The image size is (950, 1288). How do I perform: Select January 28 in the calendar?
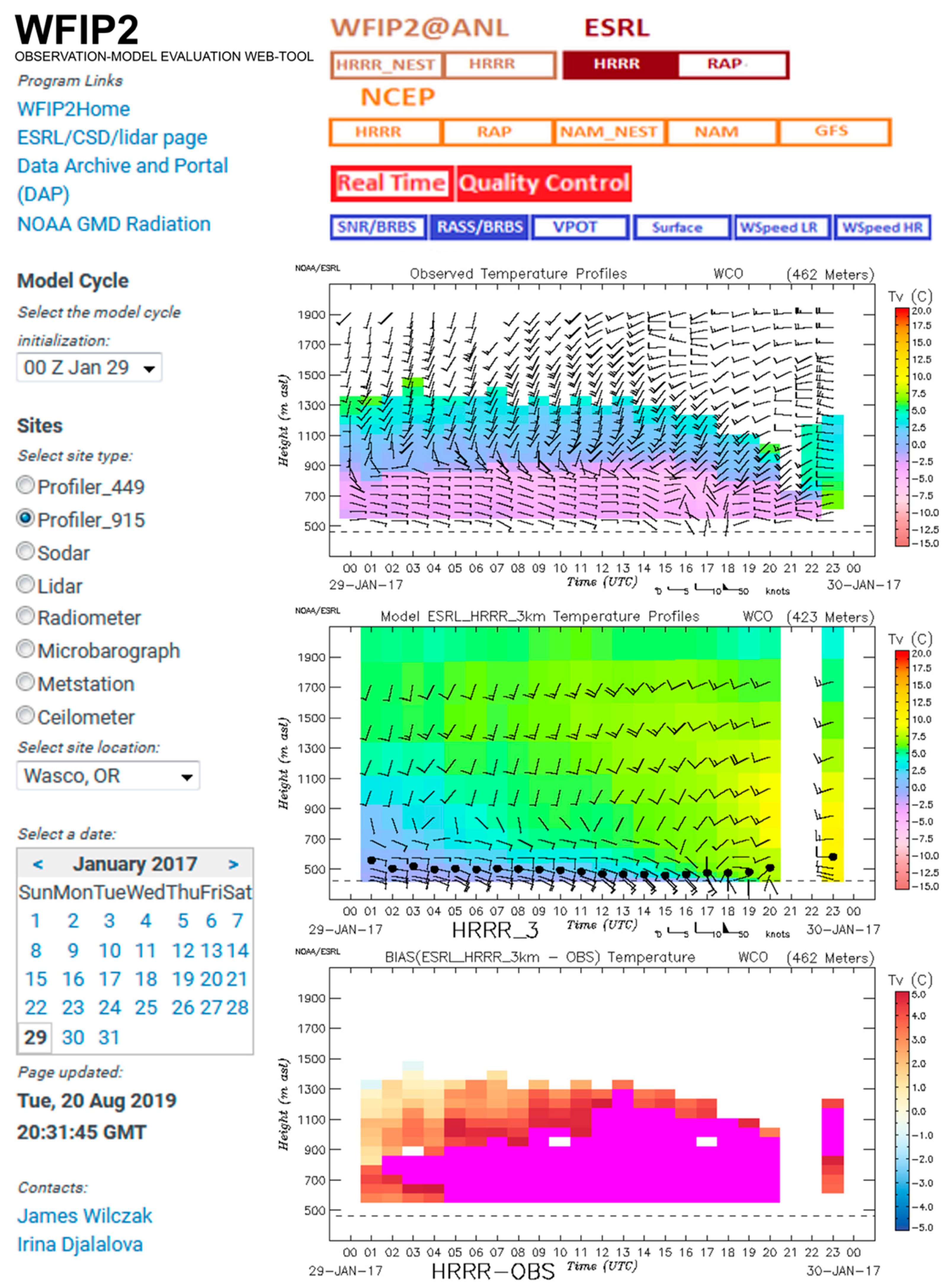[237, 1008]
